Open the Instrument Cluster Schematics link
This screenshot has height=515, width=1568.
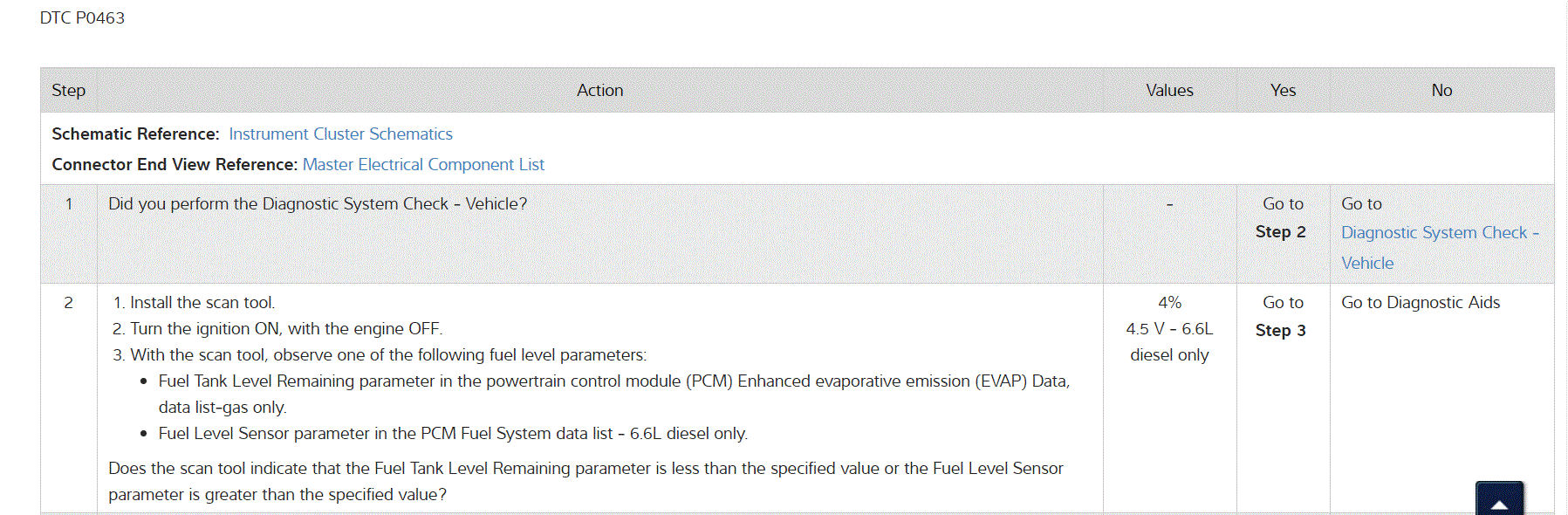tap(340, 134)
